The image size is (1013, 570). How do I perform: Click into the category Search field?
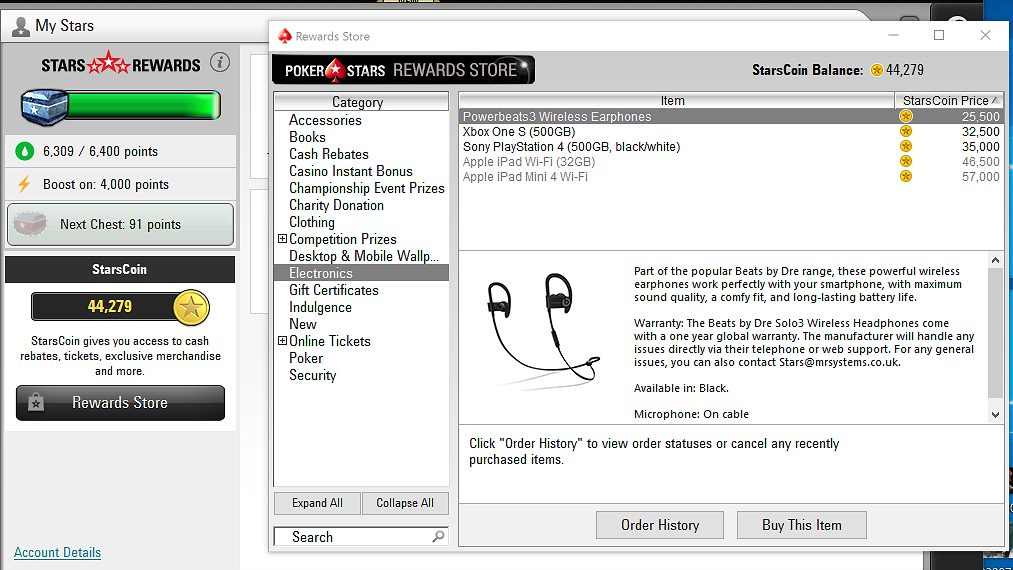350,537
